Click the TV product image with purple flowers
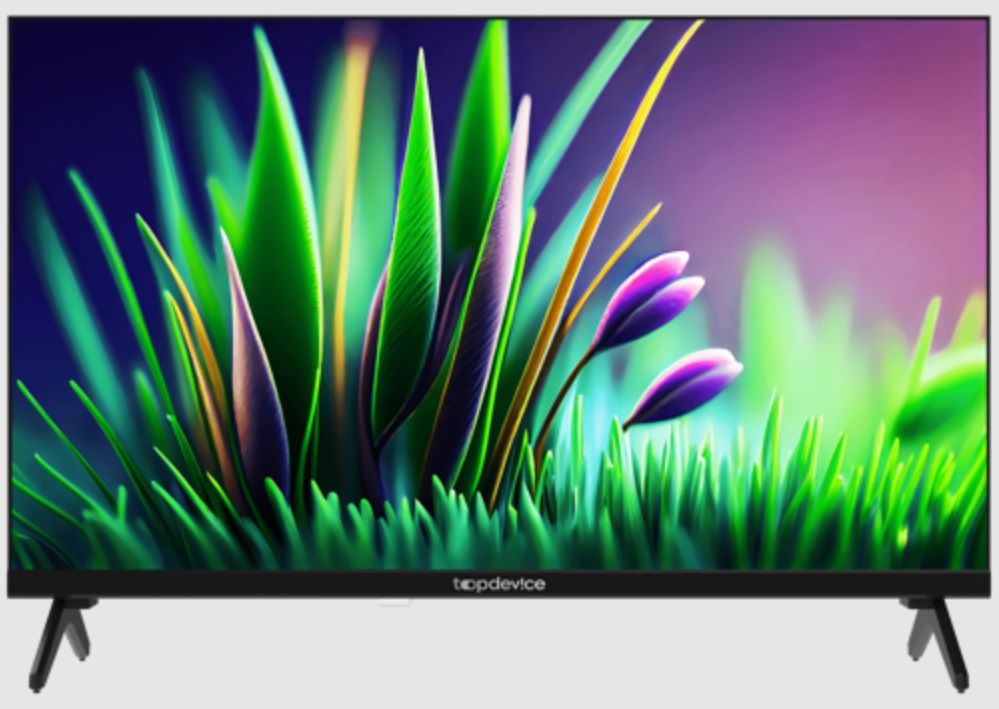Viewport: 999px width, 709px height. [499, 354]
